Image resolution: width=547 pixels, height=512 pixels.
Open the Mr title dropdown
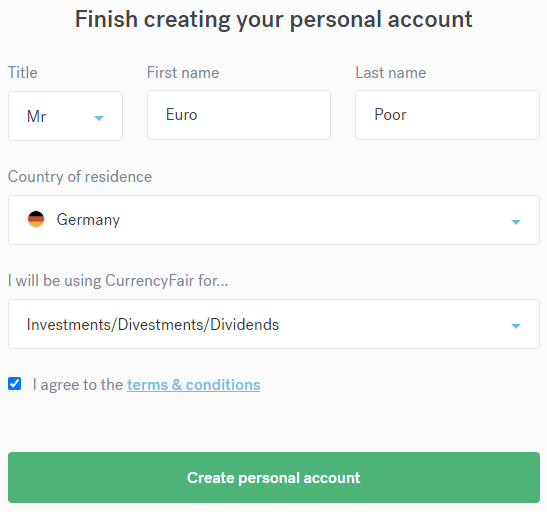pos(65,116)
